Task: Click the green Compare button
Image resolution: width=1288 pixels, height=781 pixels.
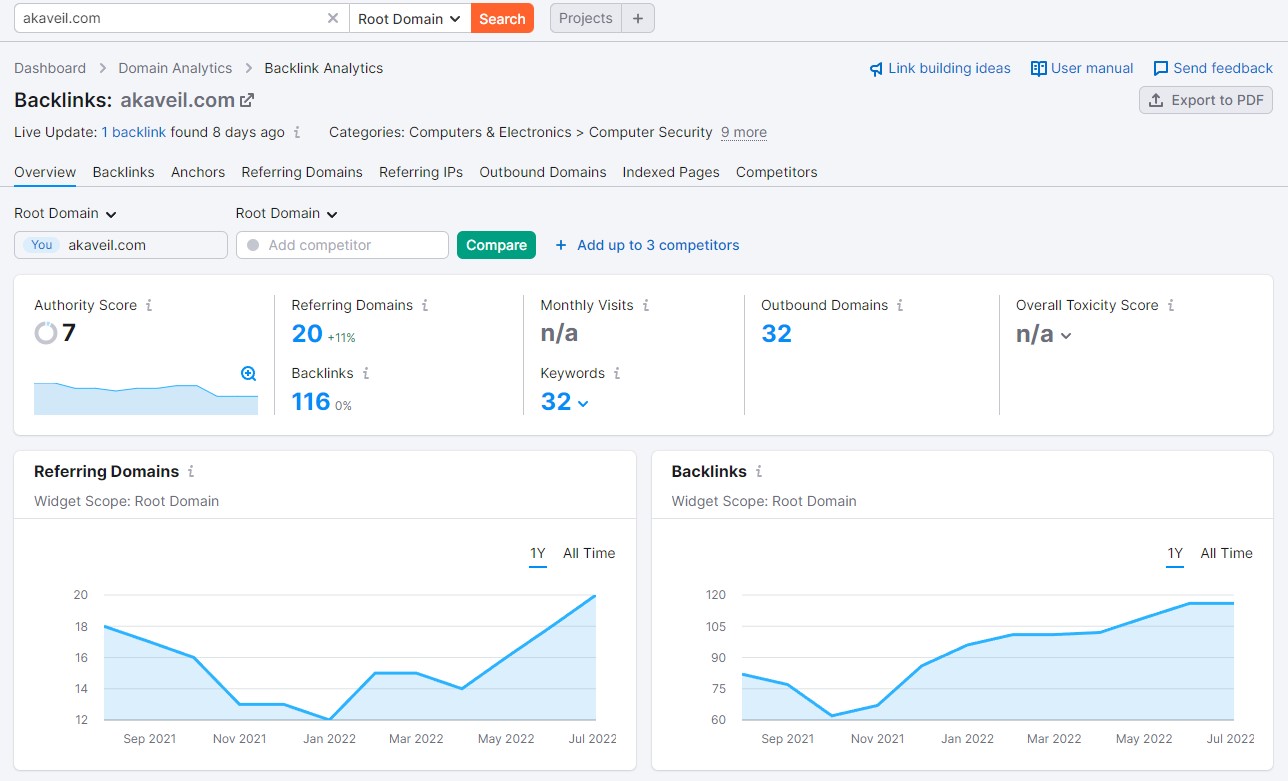Action: pyautogui.click(x=496, y=245)
